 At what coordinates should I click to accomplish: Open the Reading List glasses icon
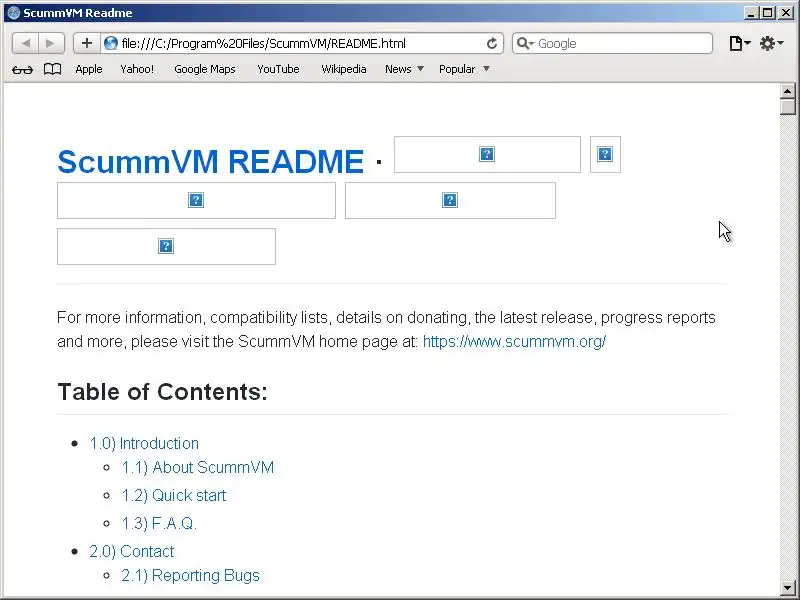point(22,69)
